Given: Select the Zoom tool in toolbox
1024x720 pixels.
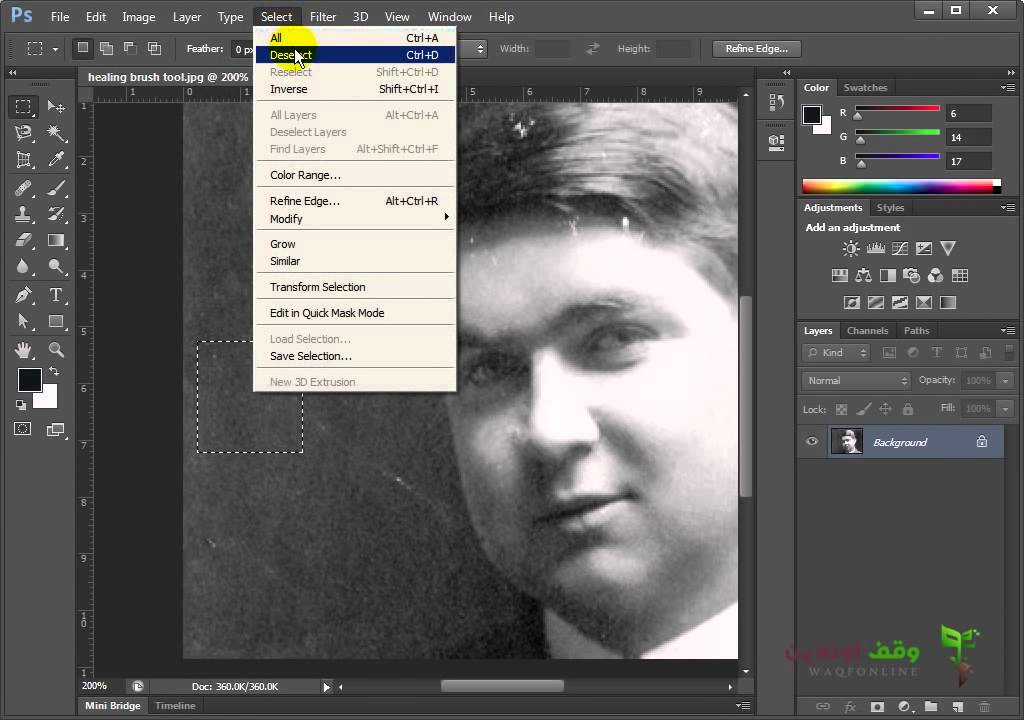Looking at the screenshot, I should click(x=56, y=350).
